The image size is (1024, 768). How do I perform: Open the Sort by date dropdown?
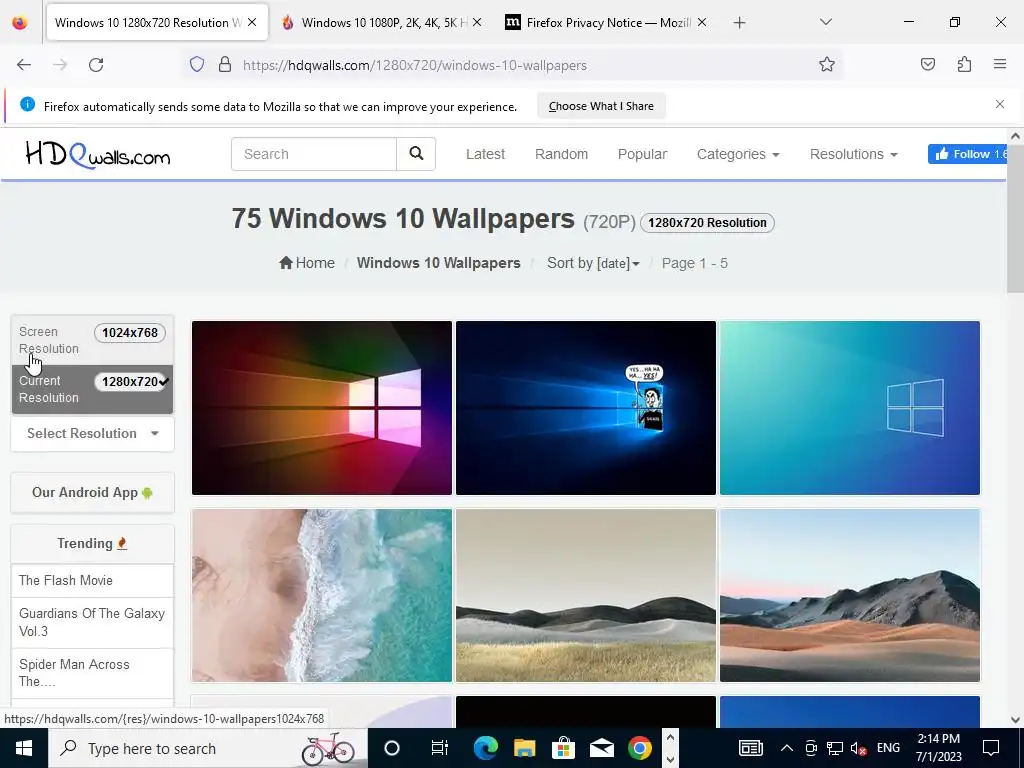(x=593, y=263)
